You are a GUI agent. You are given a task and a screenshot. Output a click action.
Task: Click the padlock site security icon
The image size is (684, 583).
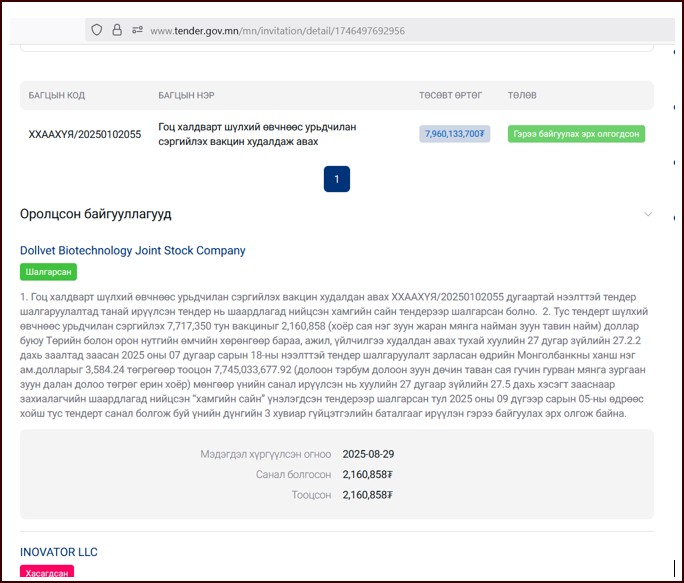coord(116,30)
